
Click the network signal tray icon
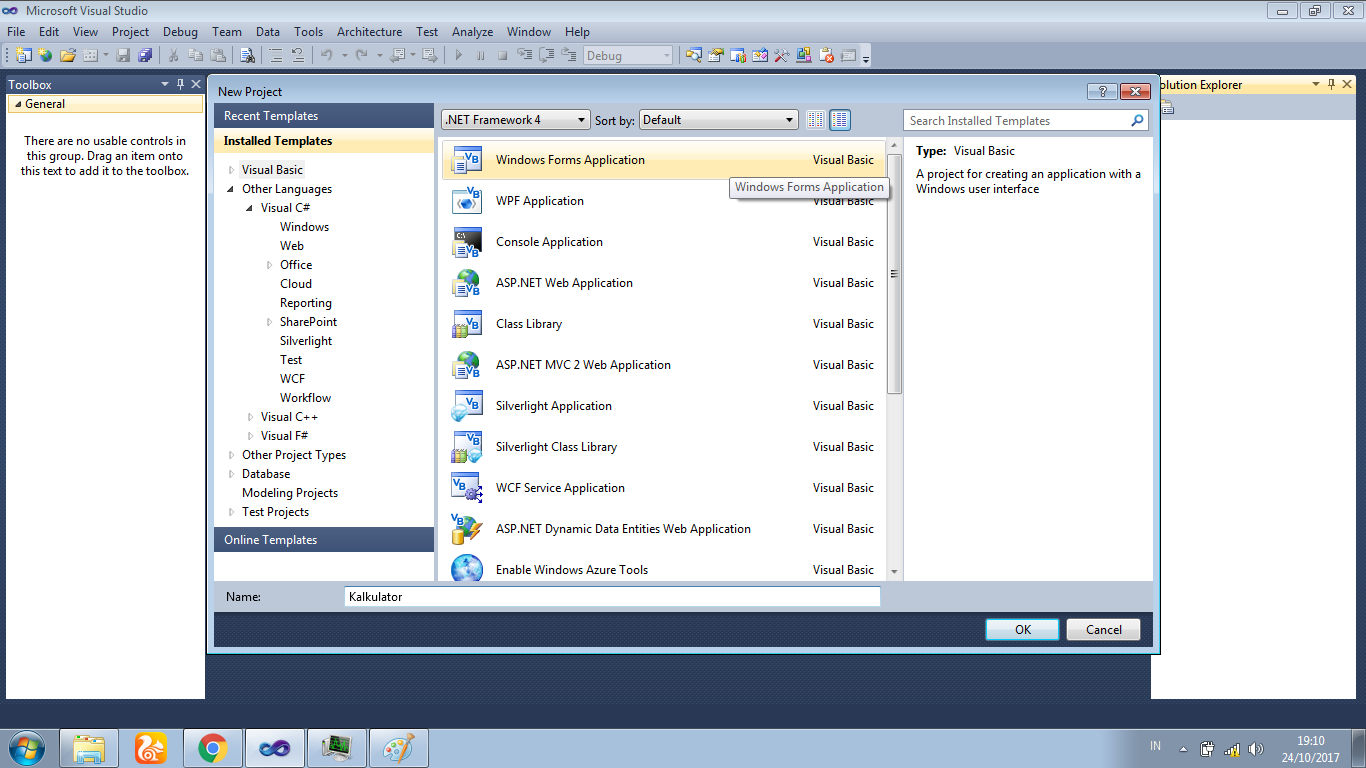(1232, 748)
